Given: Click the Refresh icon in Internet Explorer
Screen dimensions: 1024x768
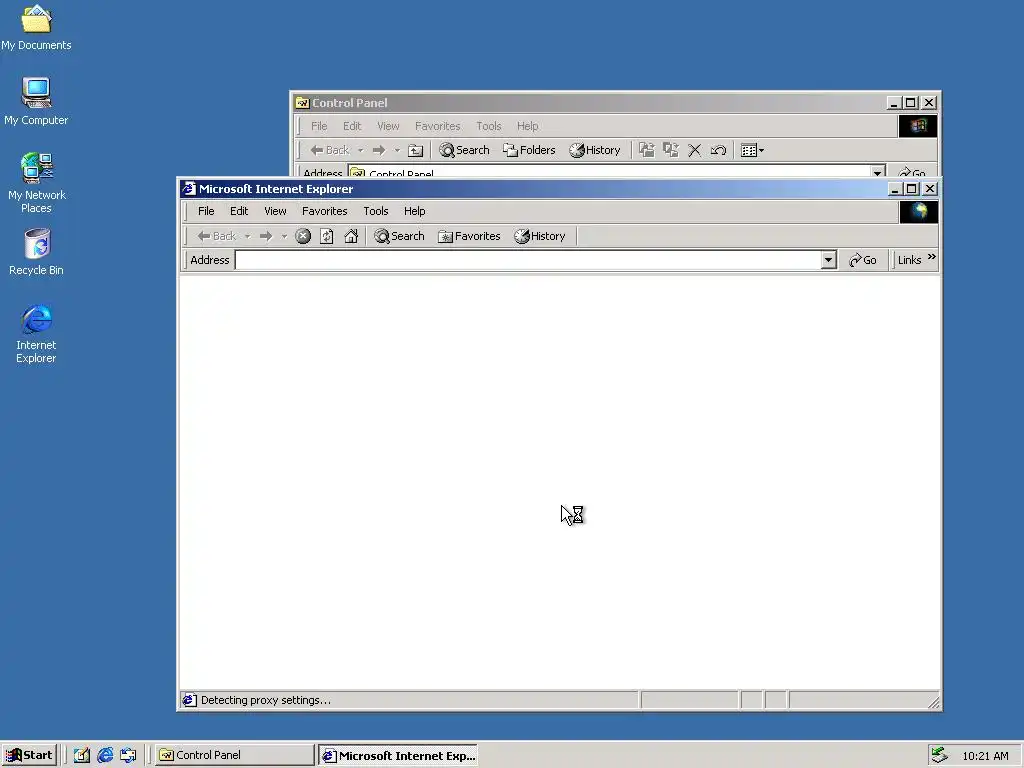Looking at the screenshot, I should point(327,236).
